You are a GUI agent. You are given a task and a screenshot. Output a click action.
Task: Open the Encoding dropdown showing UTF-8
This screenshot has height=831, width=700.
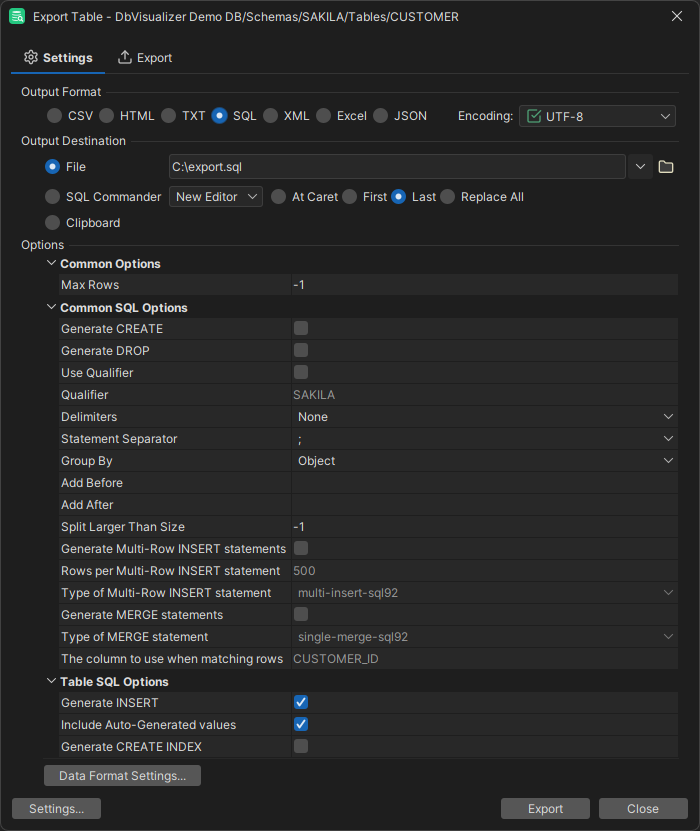click(597, 116)
